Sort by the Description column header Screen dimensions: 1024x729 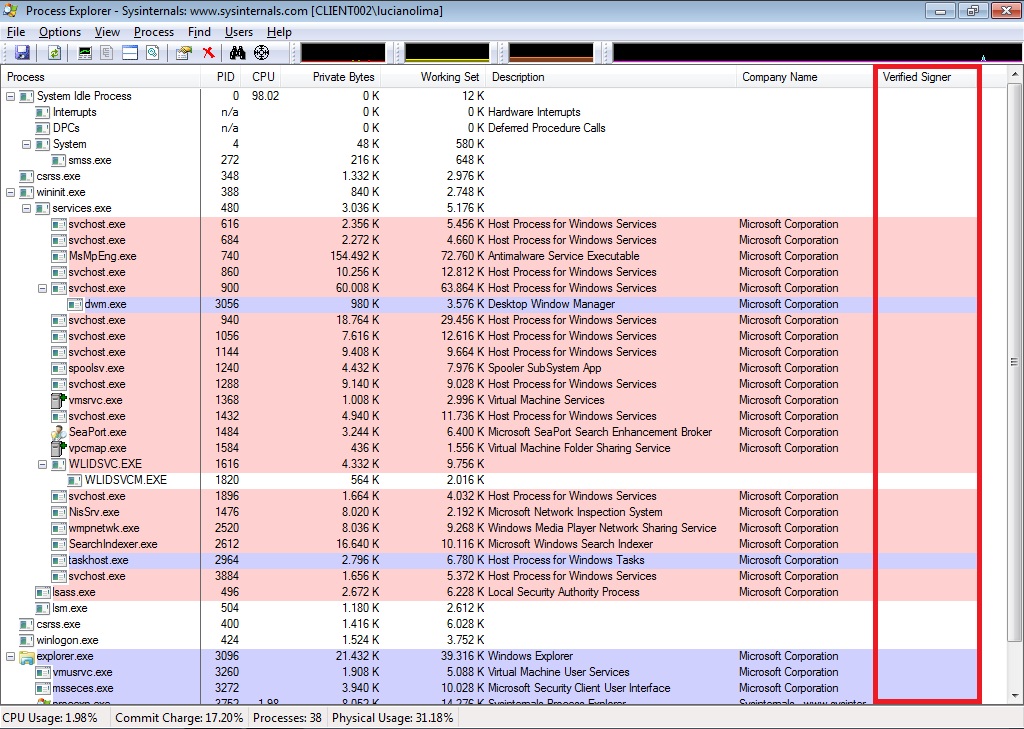(x=611, y=77)
